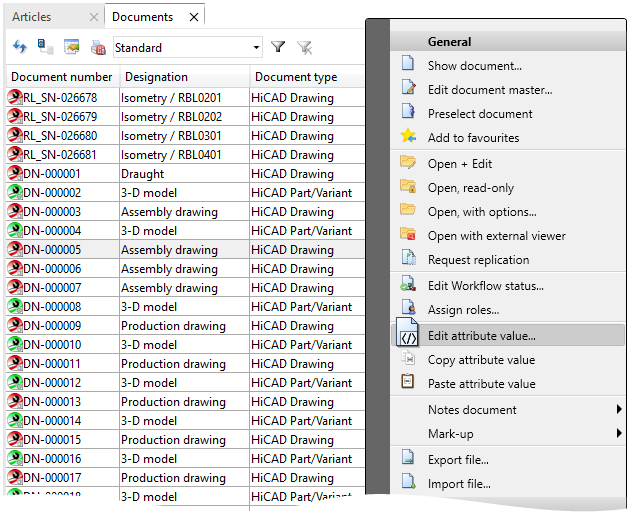Click Assign roles... menu entry
Viewport: 631px width, 513px height.
463,310
